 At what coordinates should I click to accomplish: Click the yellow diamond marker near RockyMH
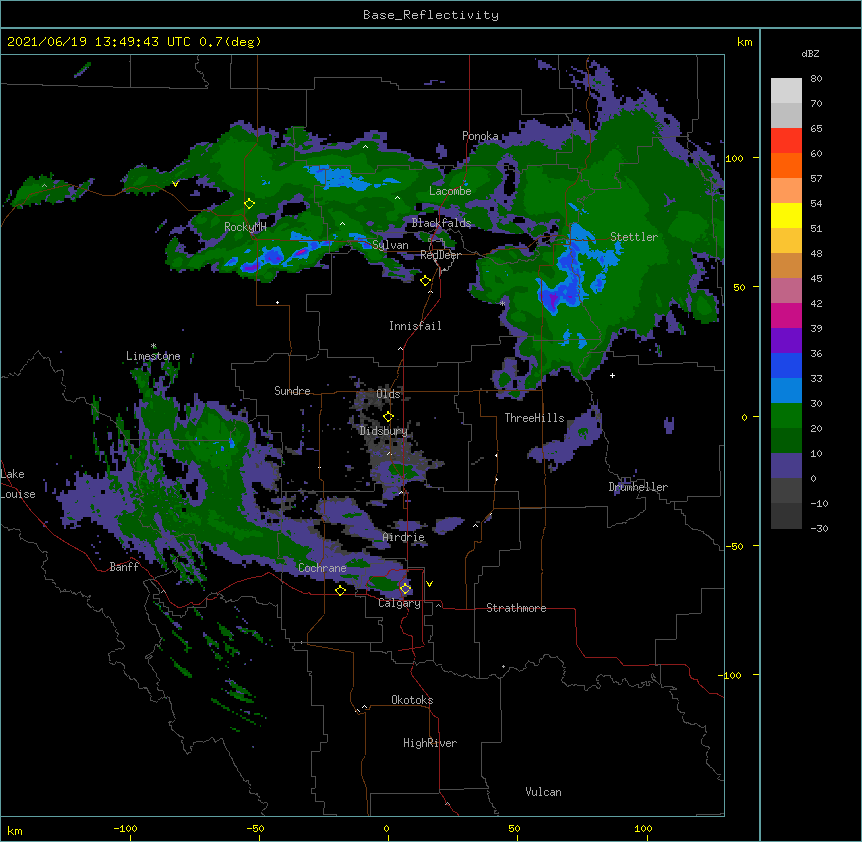[249, 203]
